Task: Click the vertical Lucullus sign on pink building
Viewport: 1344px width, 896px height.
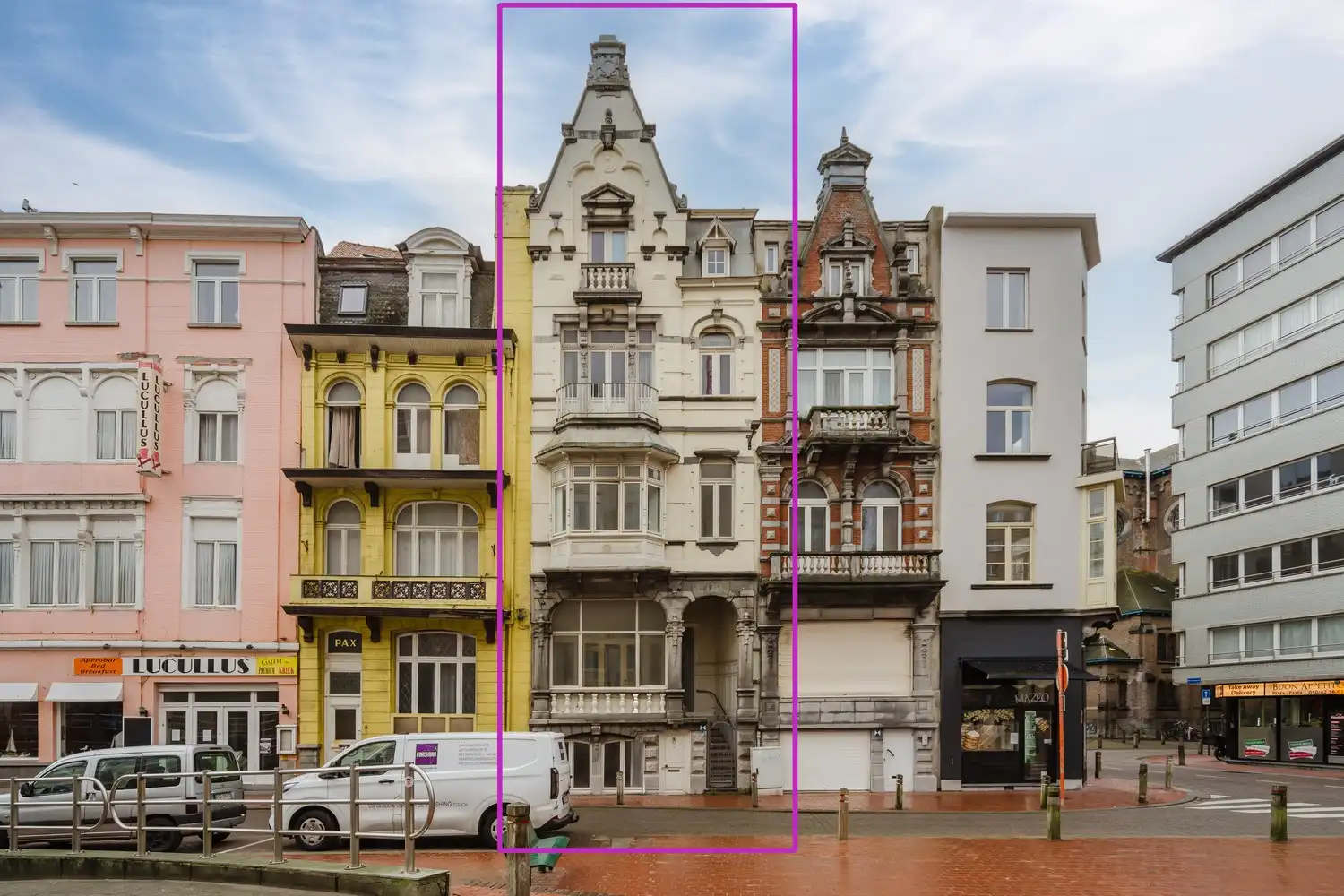Action: point(149,416)
